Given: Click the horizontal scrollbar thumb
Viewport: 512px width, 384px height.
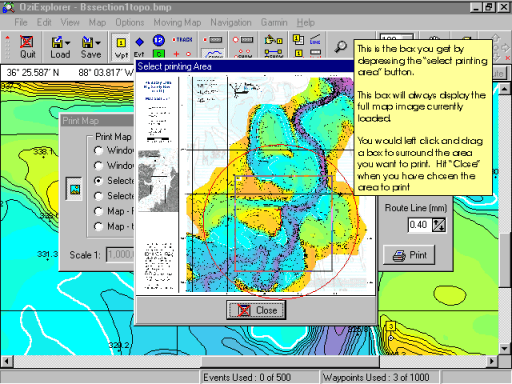Looking at the screenshot, I should (x=290, y=361).
